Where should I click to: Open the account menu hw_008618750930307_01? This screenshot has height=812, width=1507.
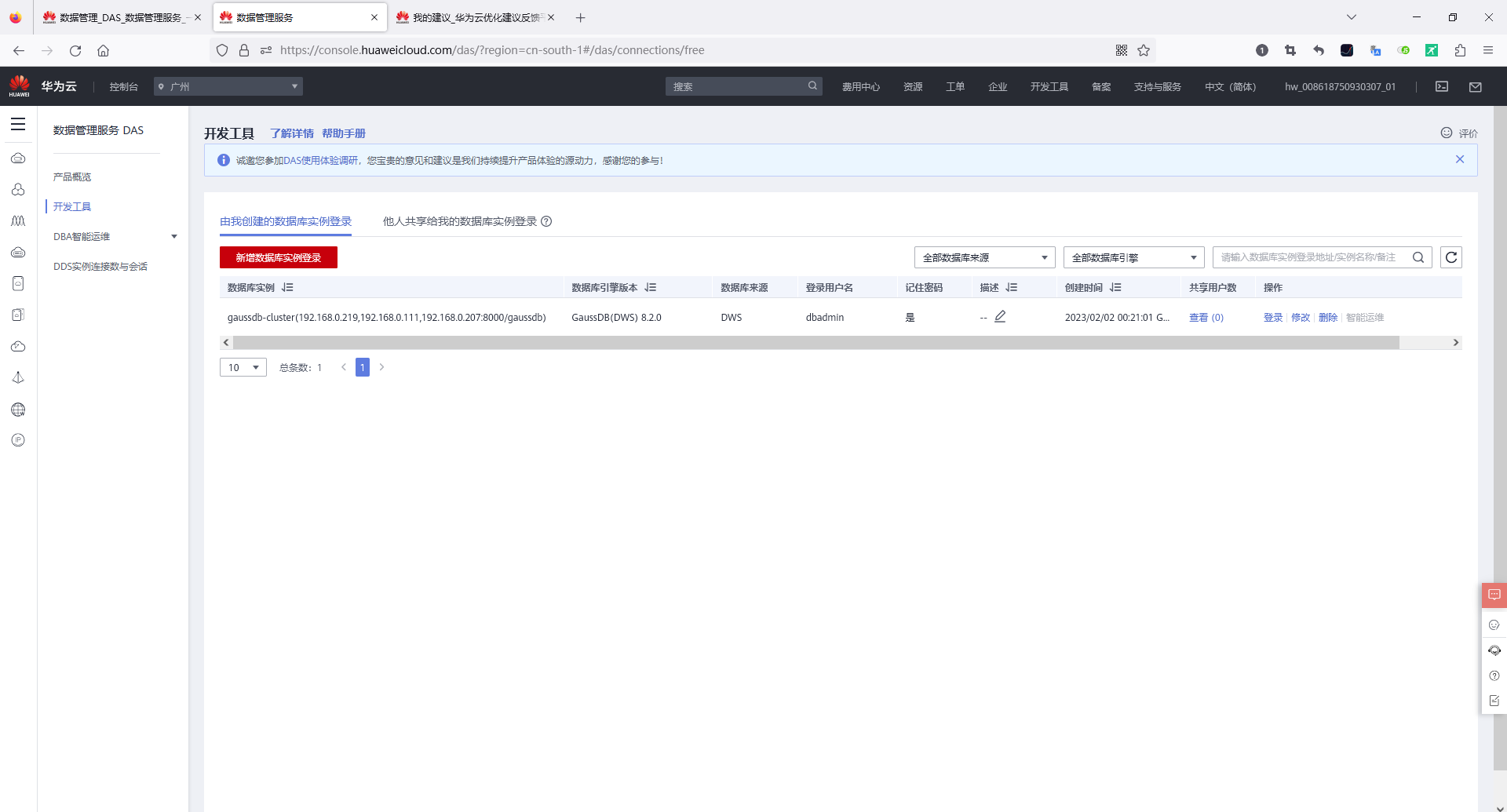pos(1341,86)
